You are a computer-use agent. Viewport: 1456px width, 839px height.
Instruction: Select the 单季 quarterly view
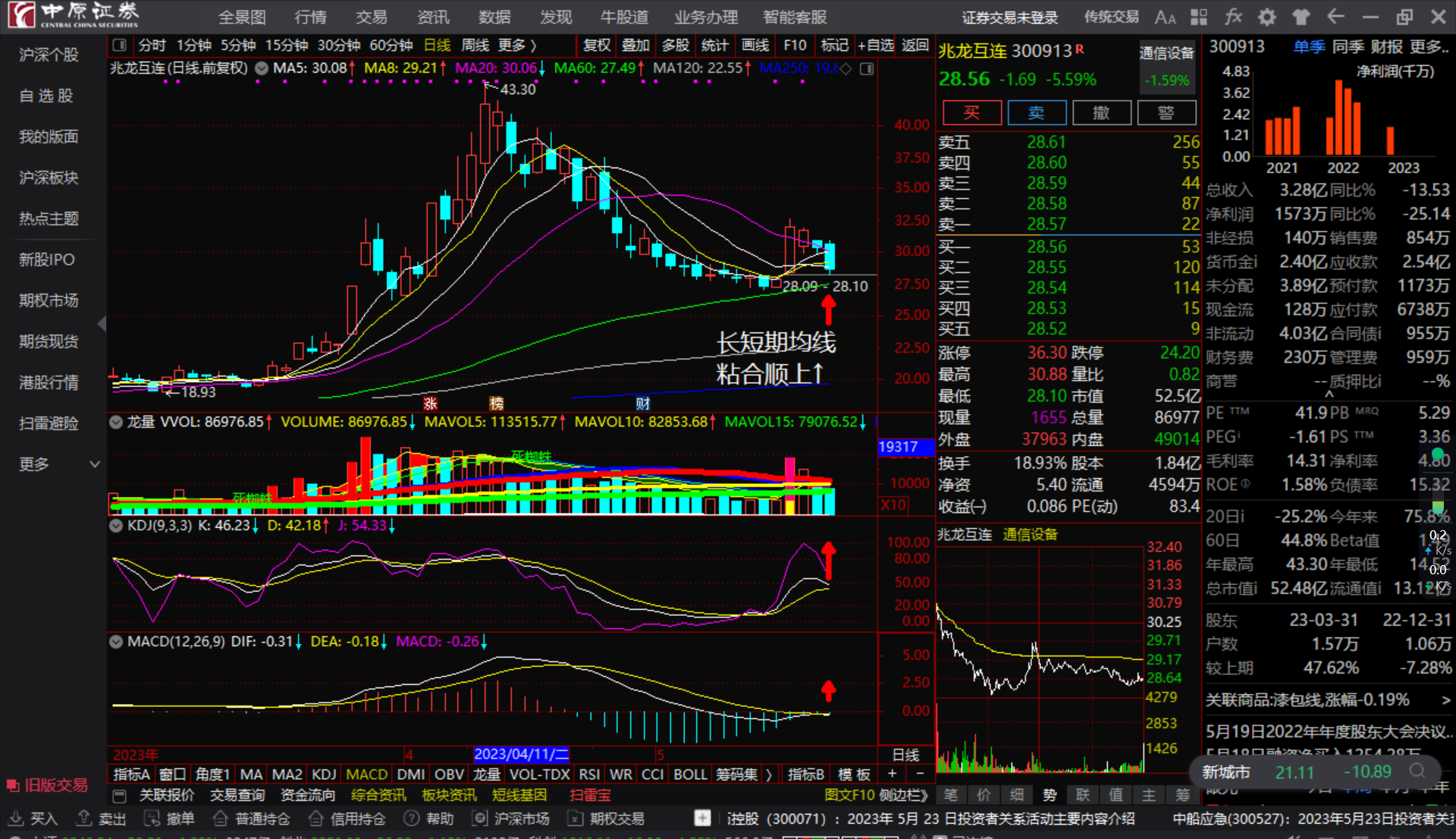pyautogui.click(x=1309, y=47)
